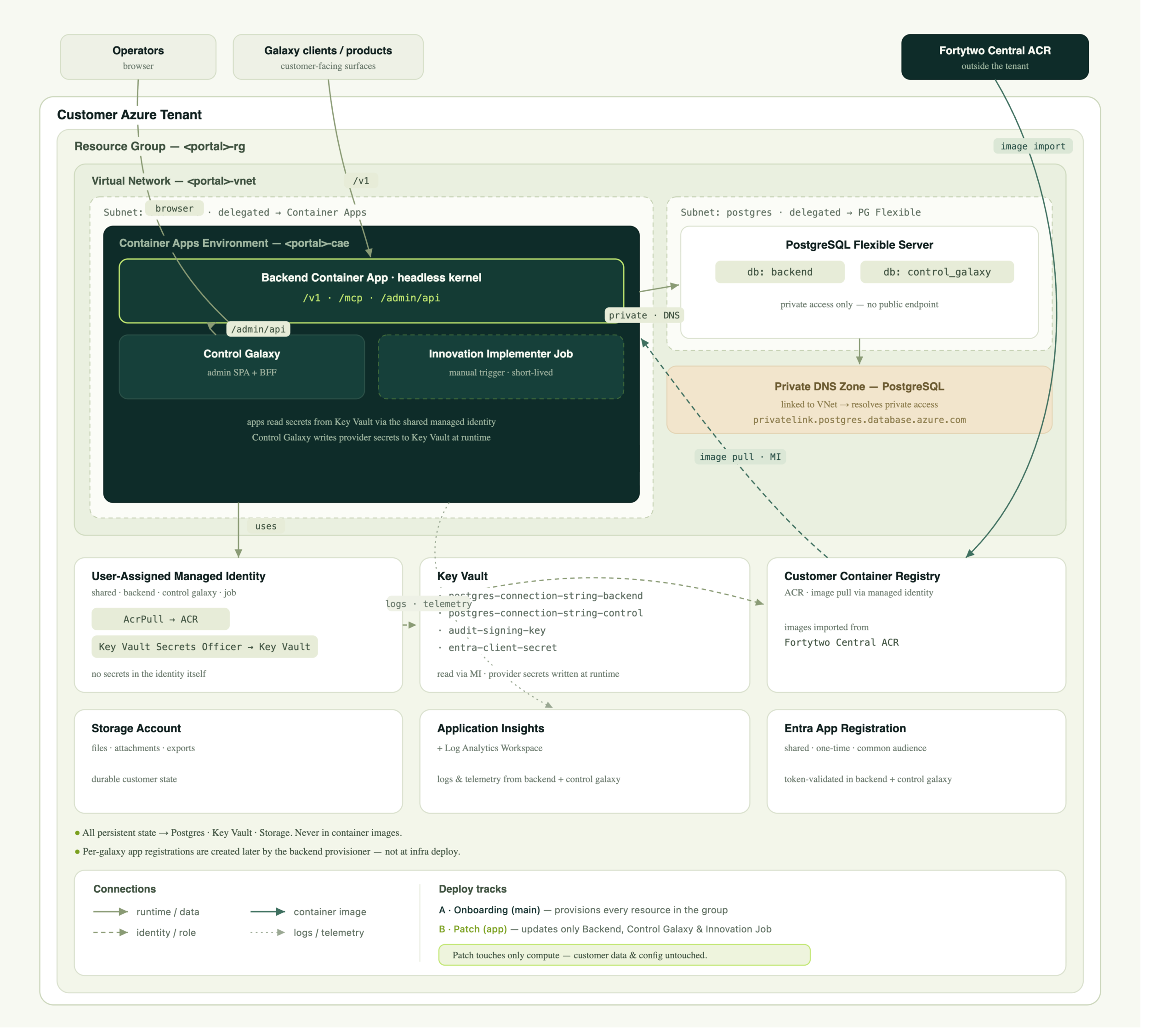Select 'Key Vault Secrets Officer → Key Vault' chip

(x=205, y=647)
